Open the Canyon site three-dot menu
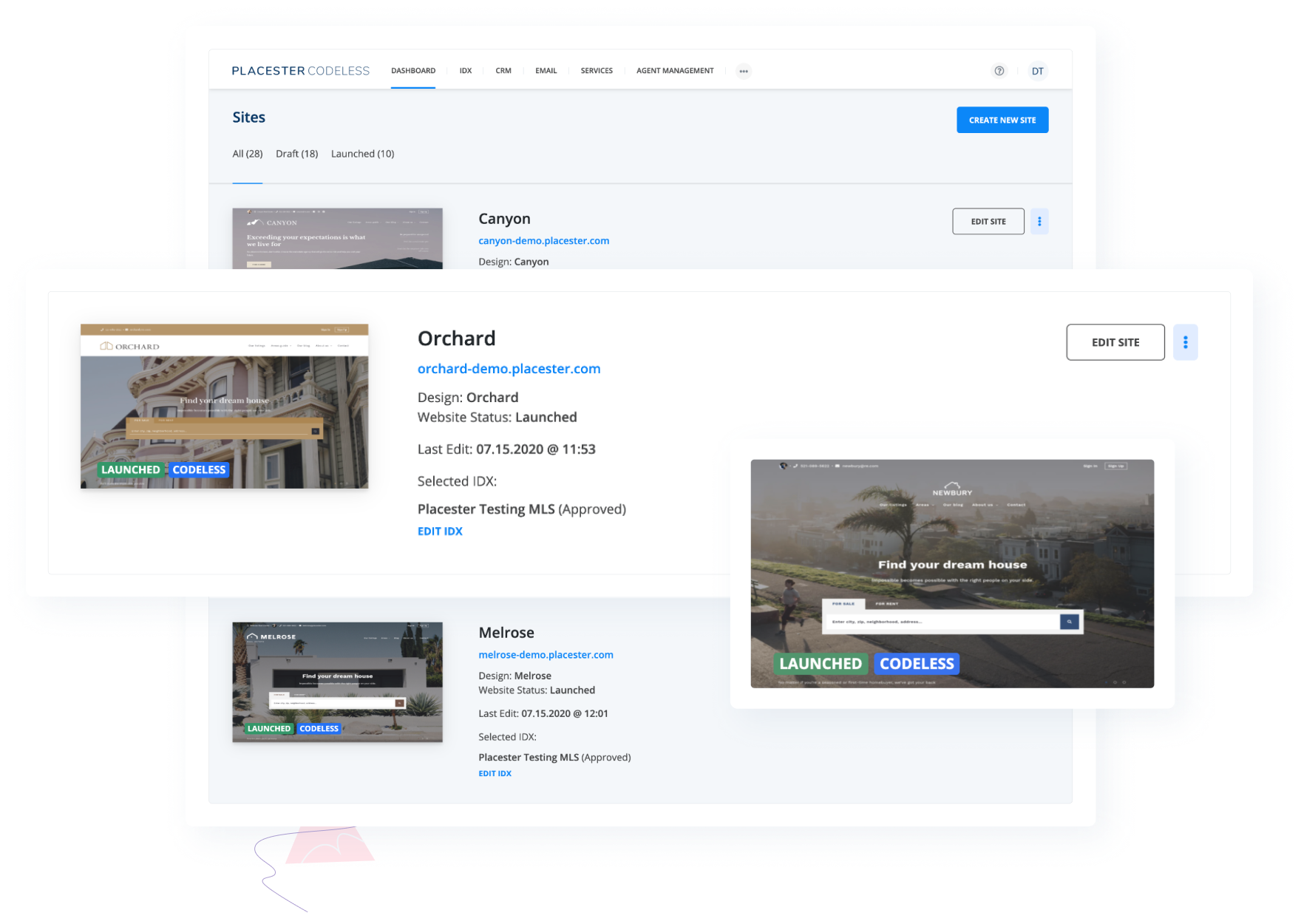The height and width of the screenshot is (924, 1301). coord(1039,222)
